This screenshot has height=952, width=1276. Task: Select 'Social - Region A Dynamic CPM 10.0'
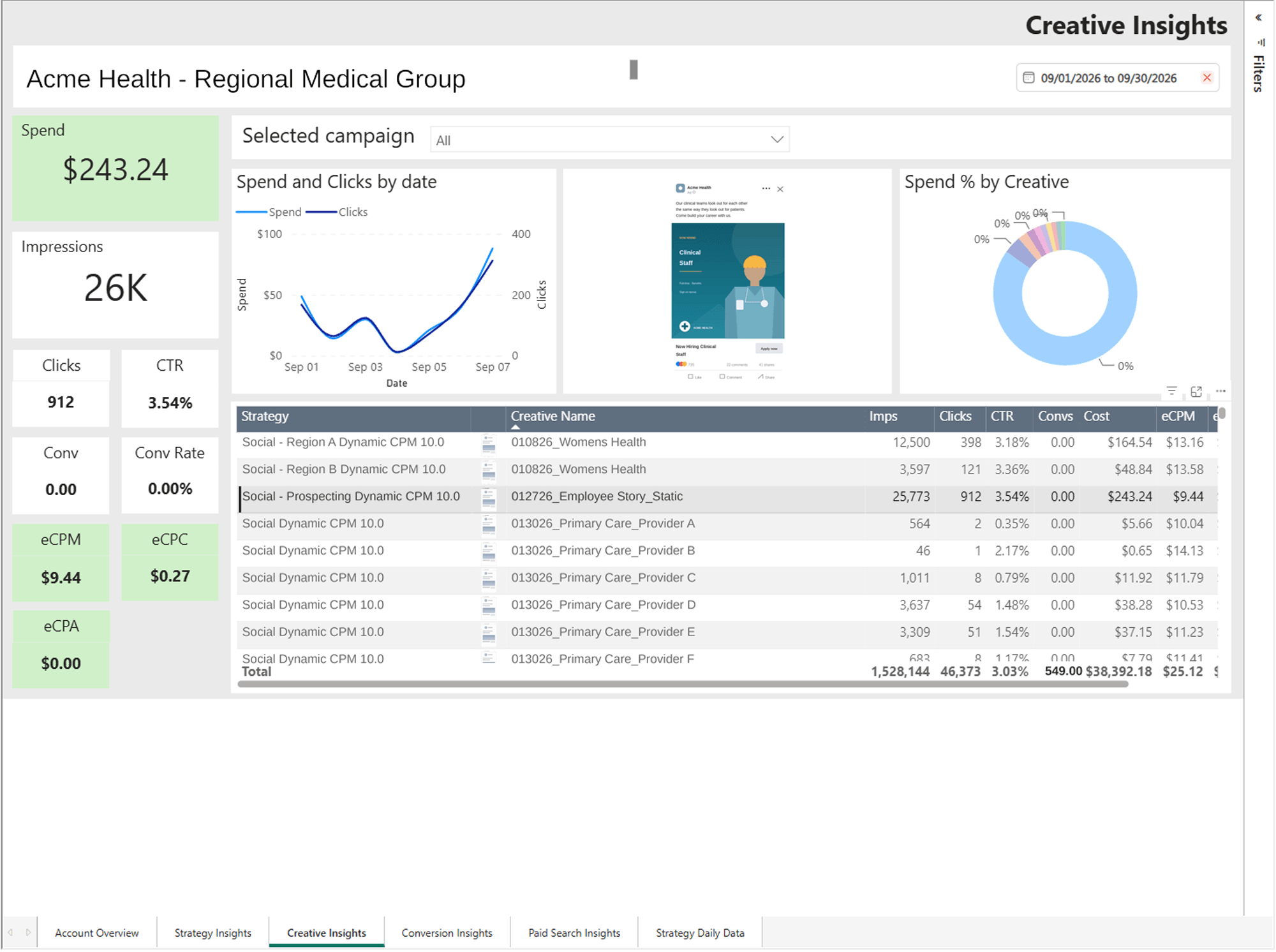(x=343, y=443)
